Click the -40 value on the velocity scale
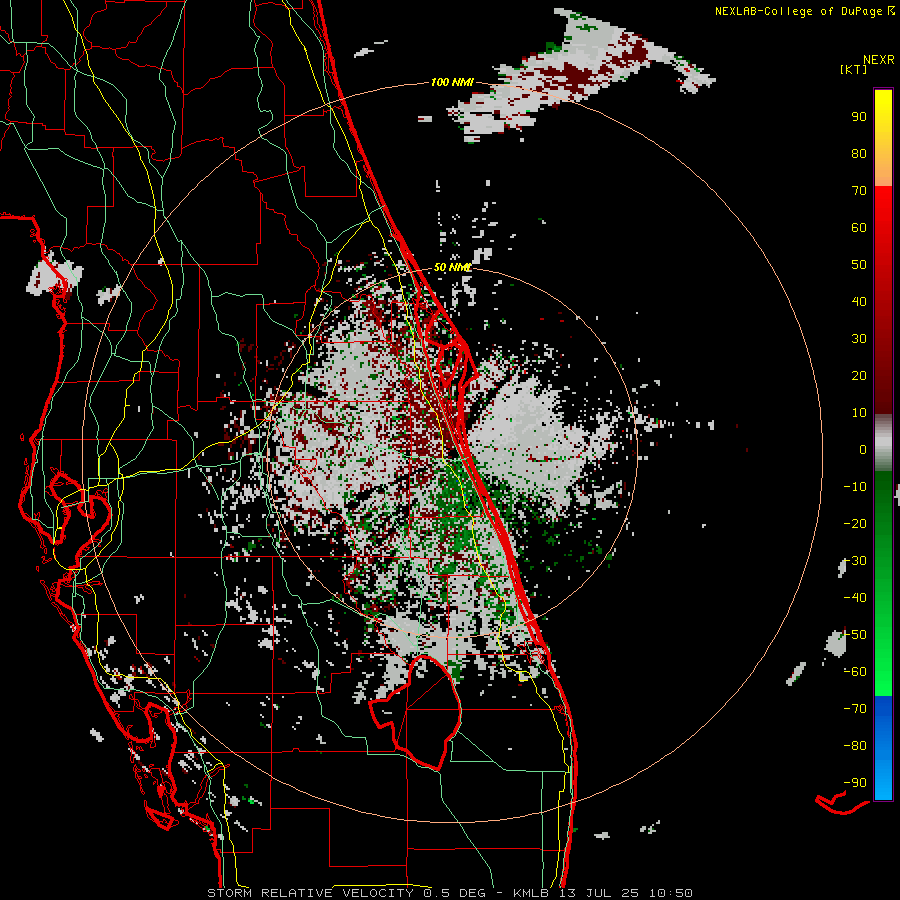The width and height of the screenshot is (900, 900). click(855, 598)
